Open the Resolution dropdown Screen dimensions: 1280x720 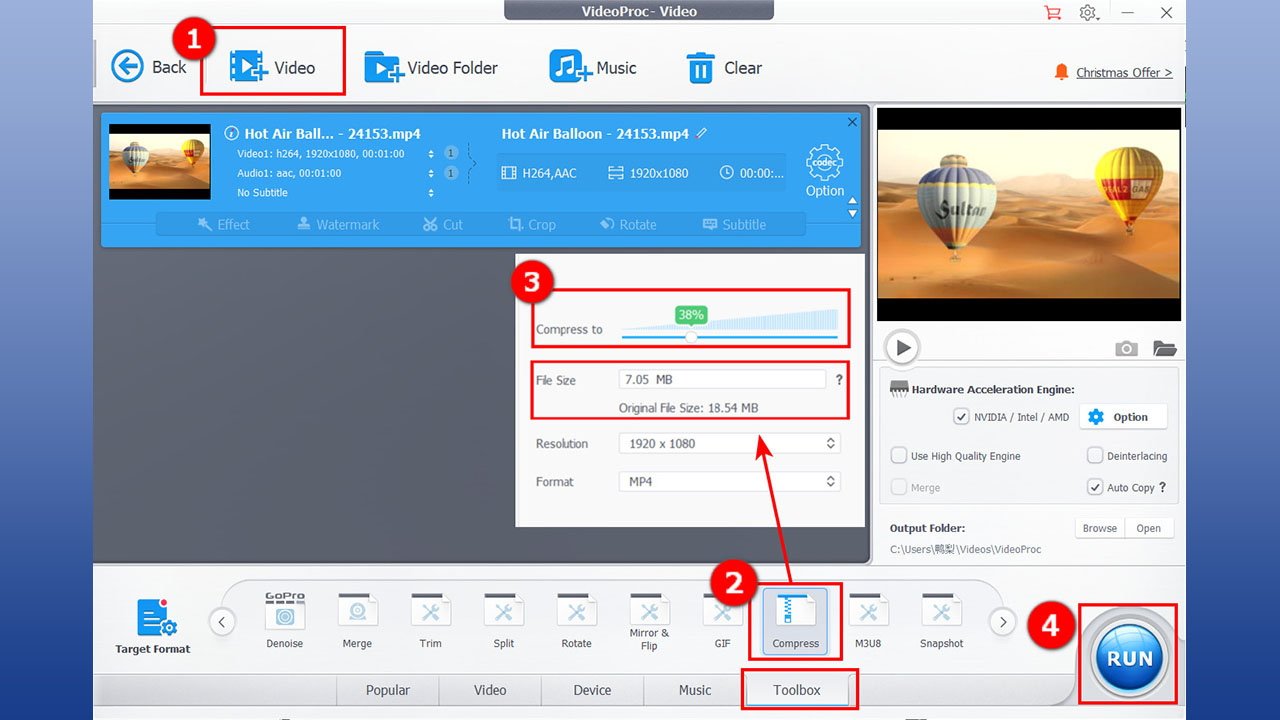729,443
